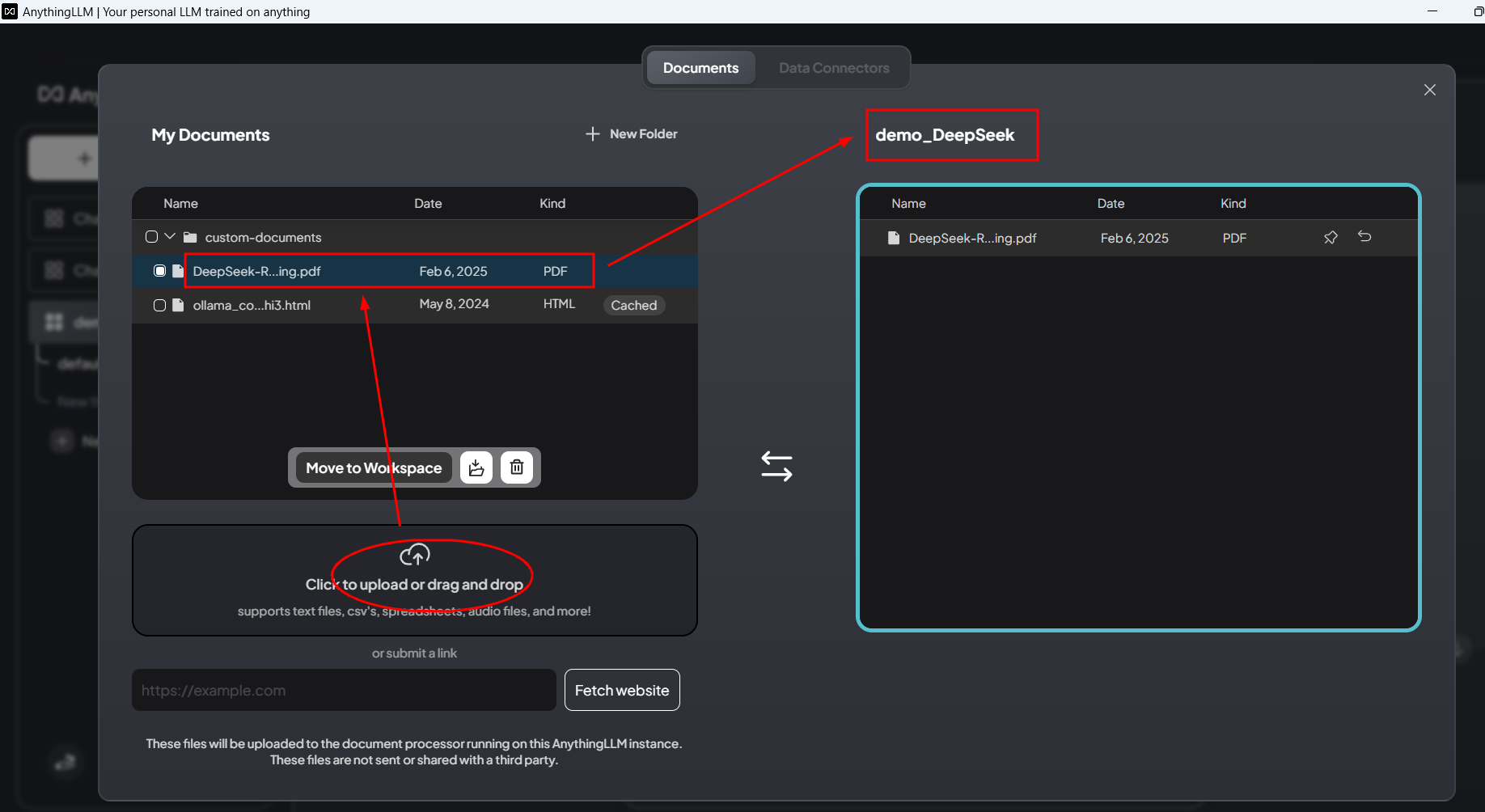Screen dimensions: 1485x812
Task: Restore down the AnythingLLM window
Action: (x=1478, y=11)
